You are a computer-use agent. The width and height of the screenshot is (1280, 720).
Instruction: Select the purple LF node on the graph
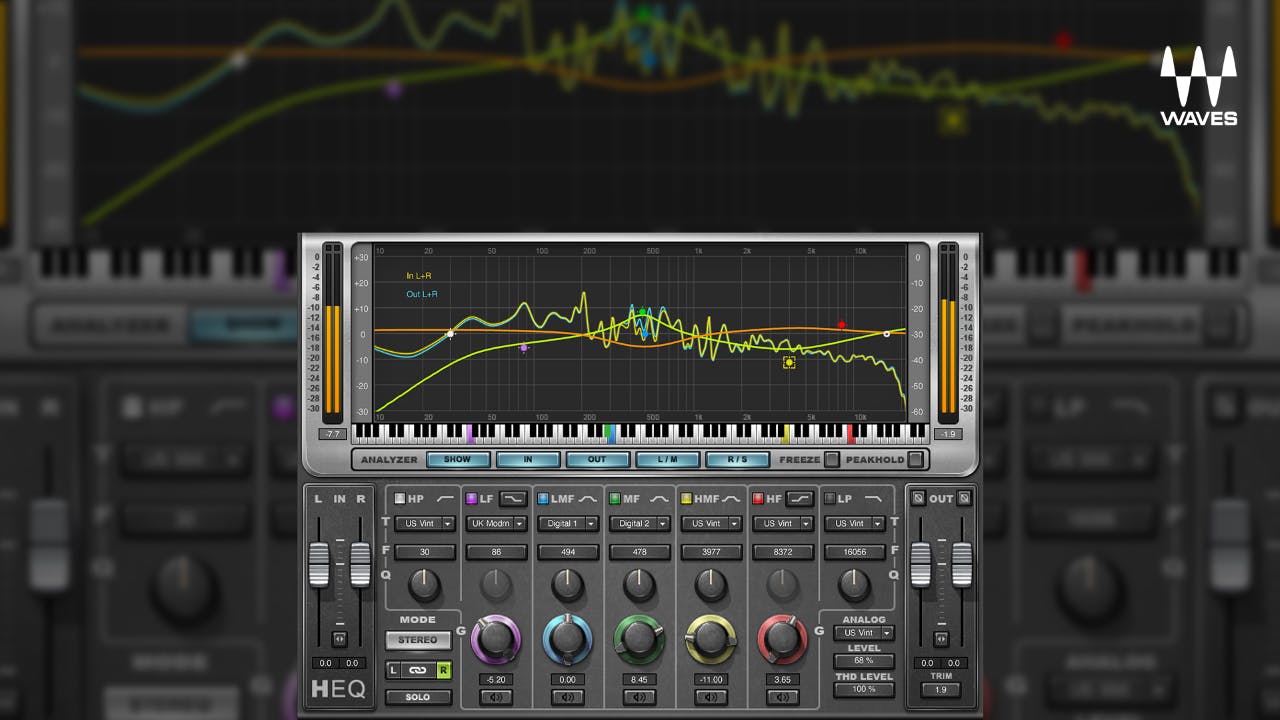point(524,348)
